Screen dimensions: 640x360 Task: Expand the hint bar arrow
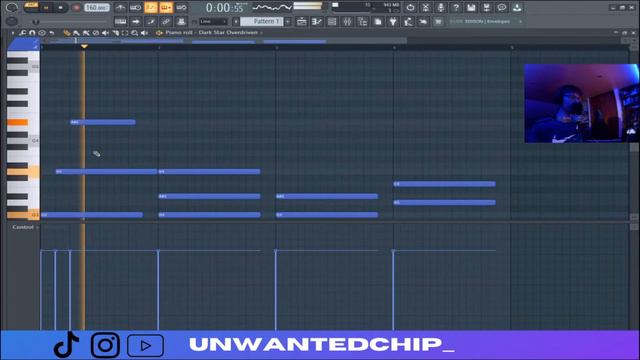pyautogui.click(x=521, y=21)
